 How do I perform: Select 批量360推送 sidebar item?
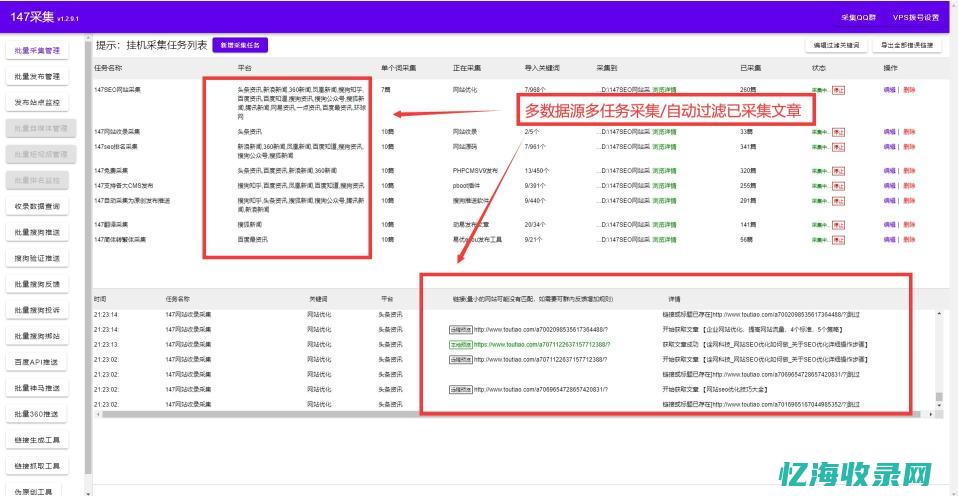coord(37,414)
